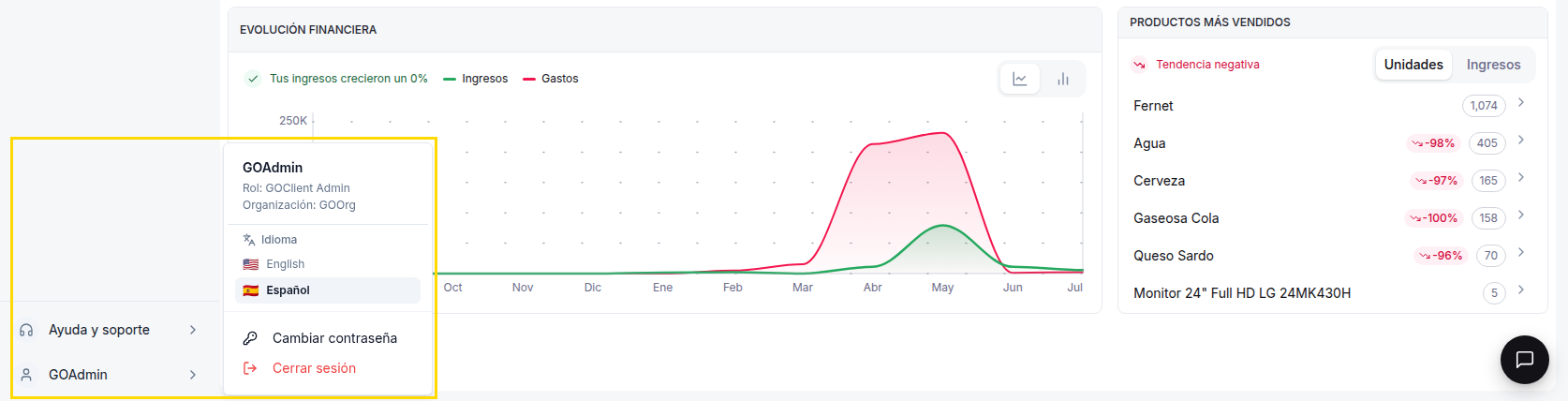This screenshot has height=401, width=1568.
Task: Toggle the Gastos series in chart legend
Action: (551, 79)
